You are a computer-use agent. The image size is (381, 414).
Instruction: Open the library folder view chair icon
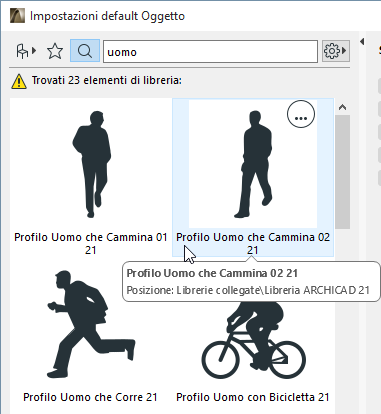click(26, 51)
